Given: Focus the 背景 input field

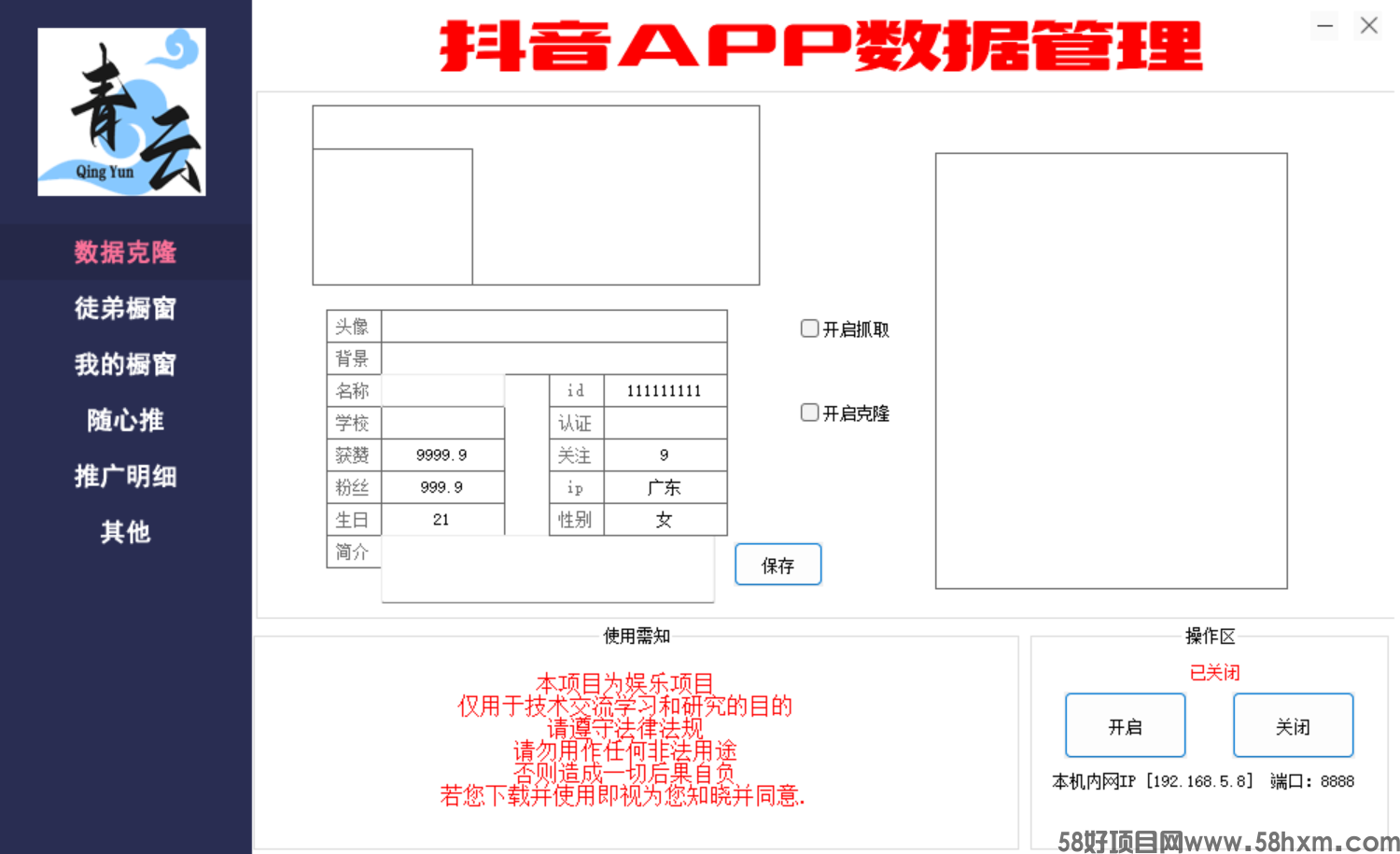Looking at the screenshot, I should [x=554, y=358].
